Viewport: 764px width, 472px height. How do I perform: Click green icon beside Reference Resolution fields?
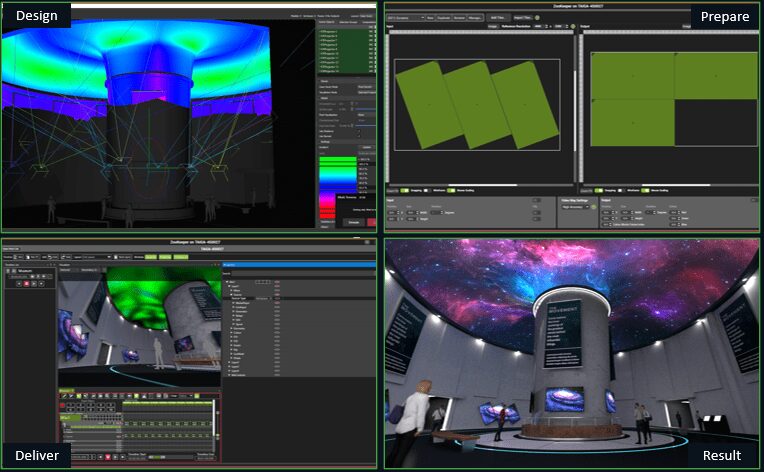573,26
